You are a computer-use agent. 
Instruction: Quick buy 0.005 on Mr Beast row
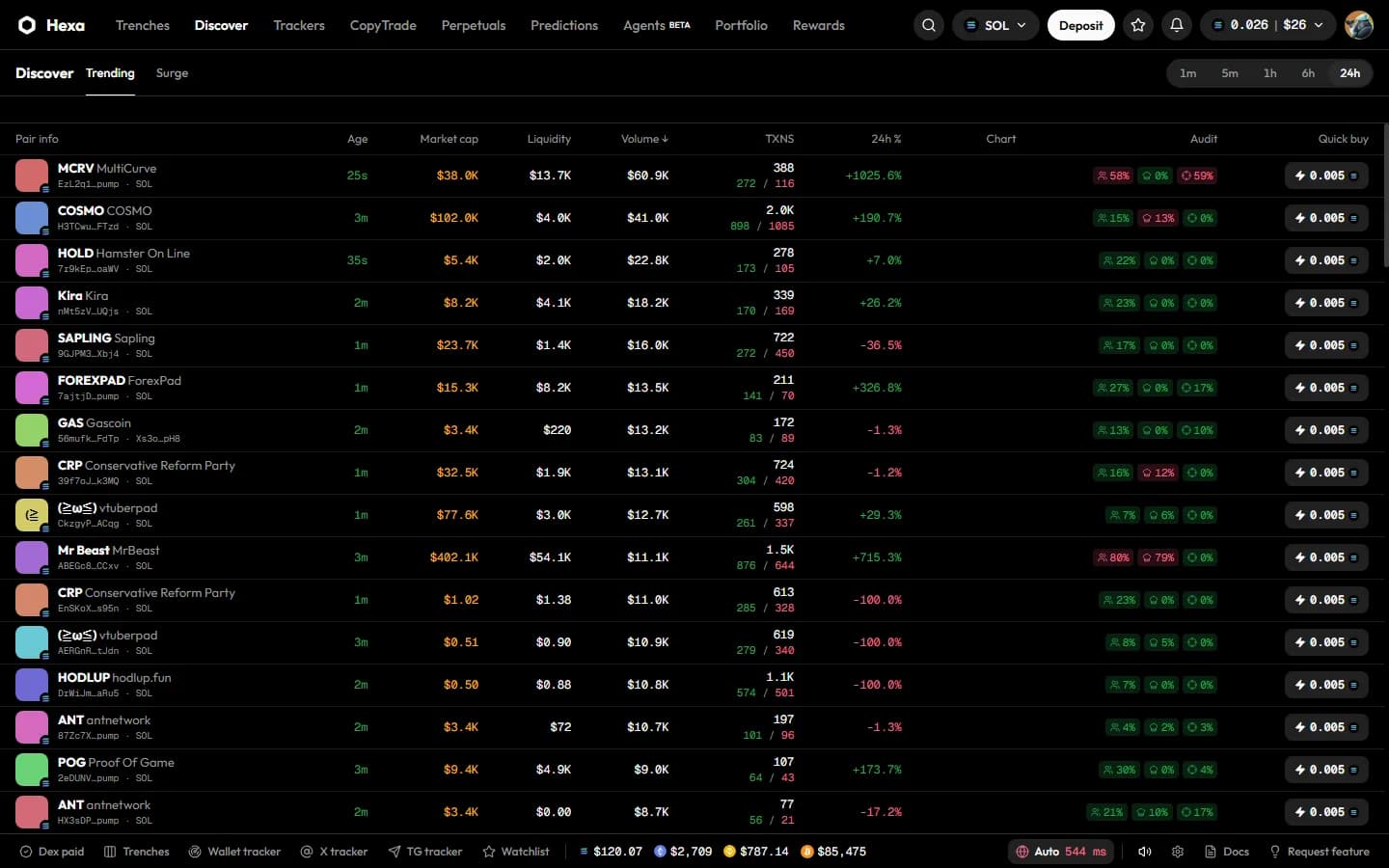[x=1326, y=557]
